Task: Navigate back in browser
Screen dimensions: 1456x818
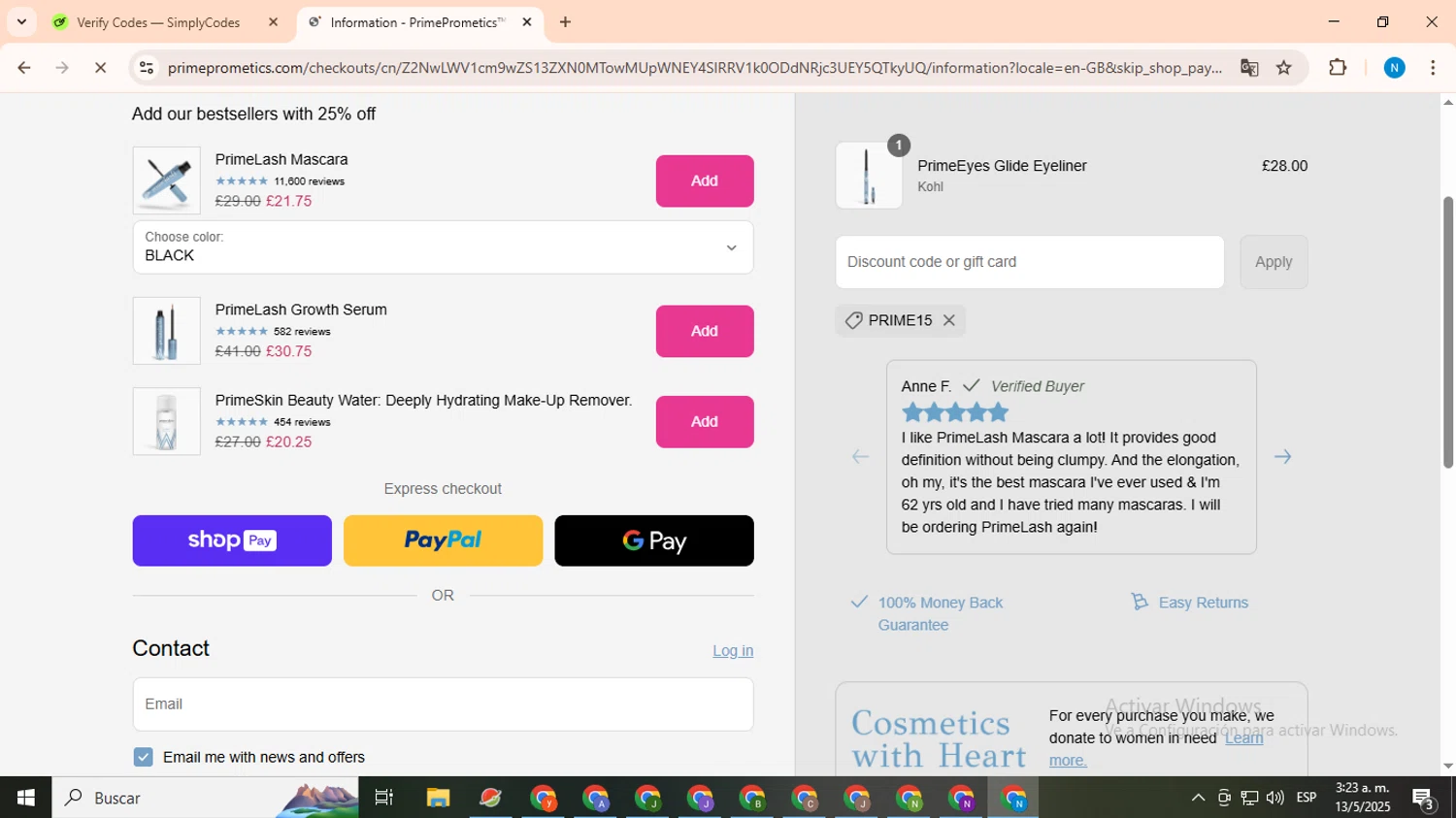Action: pyautogui.click(x=24, y=68)
